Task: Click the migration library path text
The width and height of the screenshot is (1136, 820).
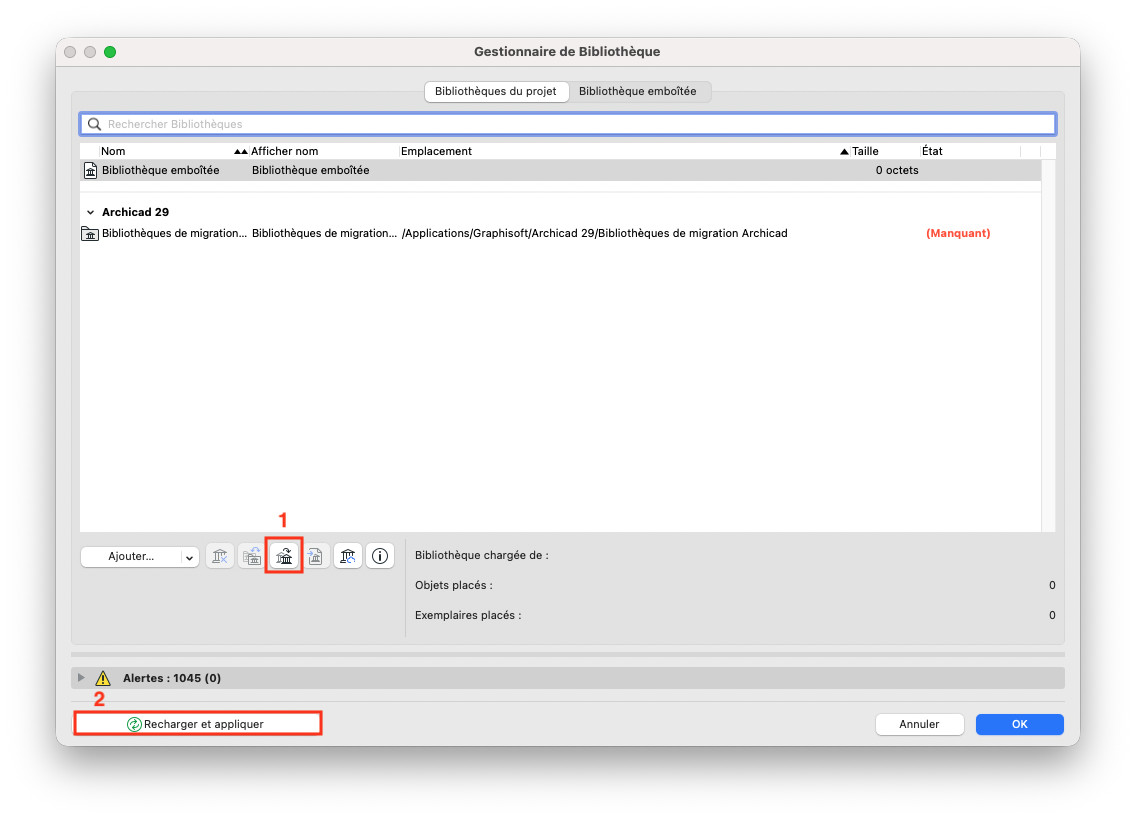Action: click(595, 233)
